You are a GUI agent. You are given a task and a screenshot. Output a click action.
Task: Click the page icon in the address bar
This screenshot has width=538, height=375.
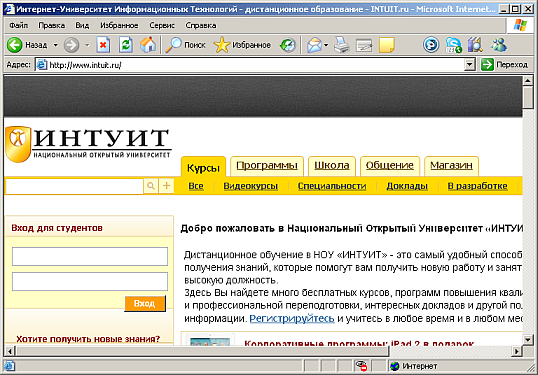click(42, 65)
